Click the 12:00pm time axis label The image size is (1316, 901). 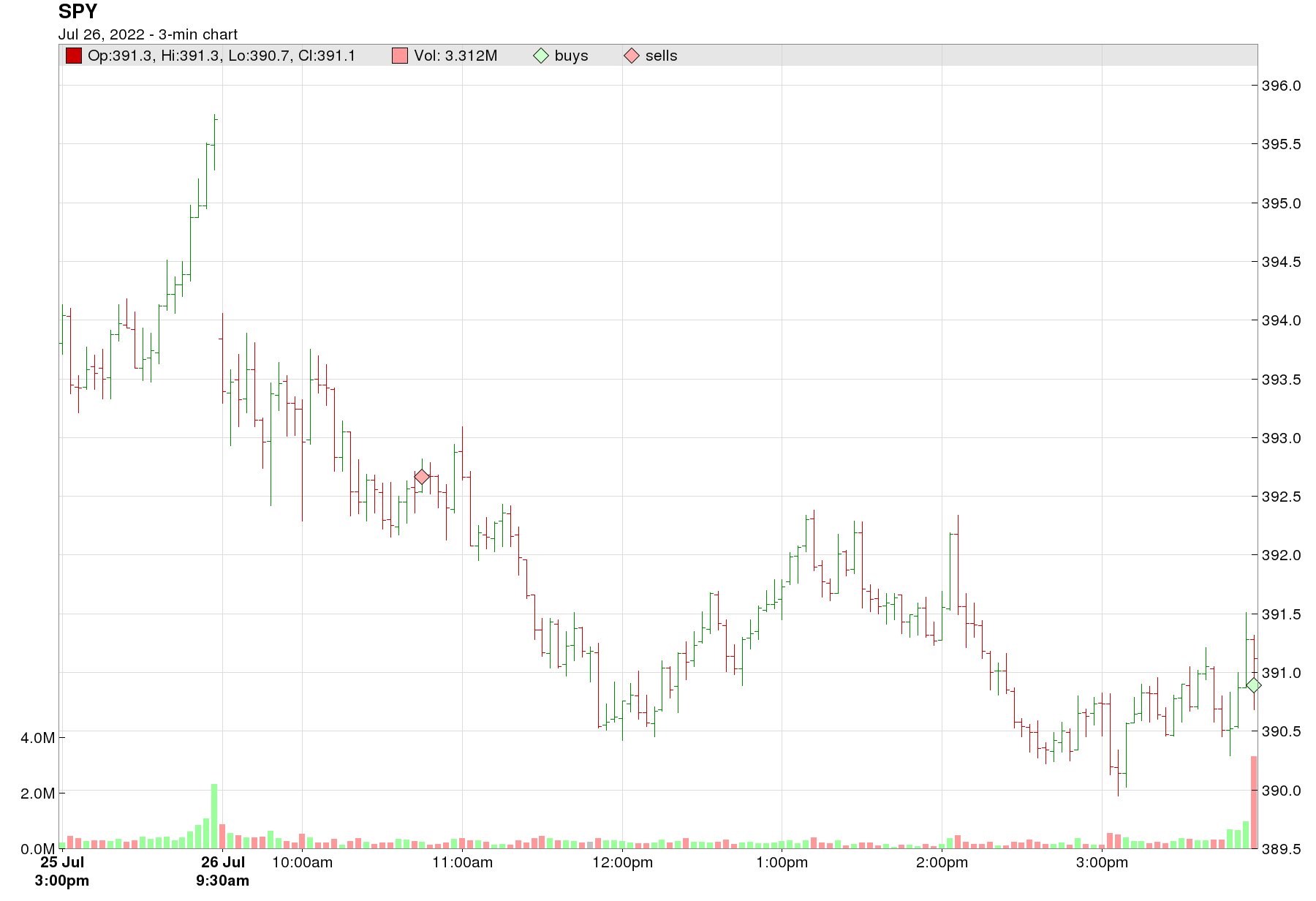point(622,862)
